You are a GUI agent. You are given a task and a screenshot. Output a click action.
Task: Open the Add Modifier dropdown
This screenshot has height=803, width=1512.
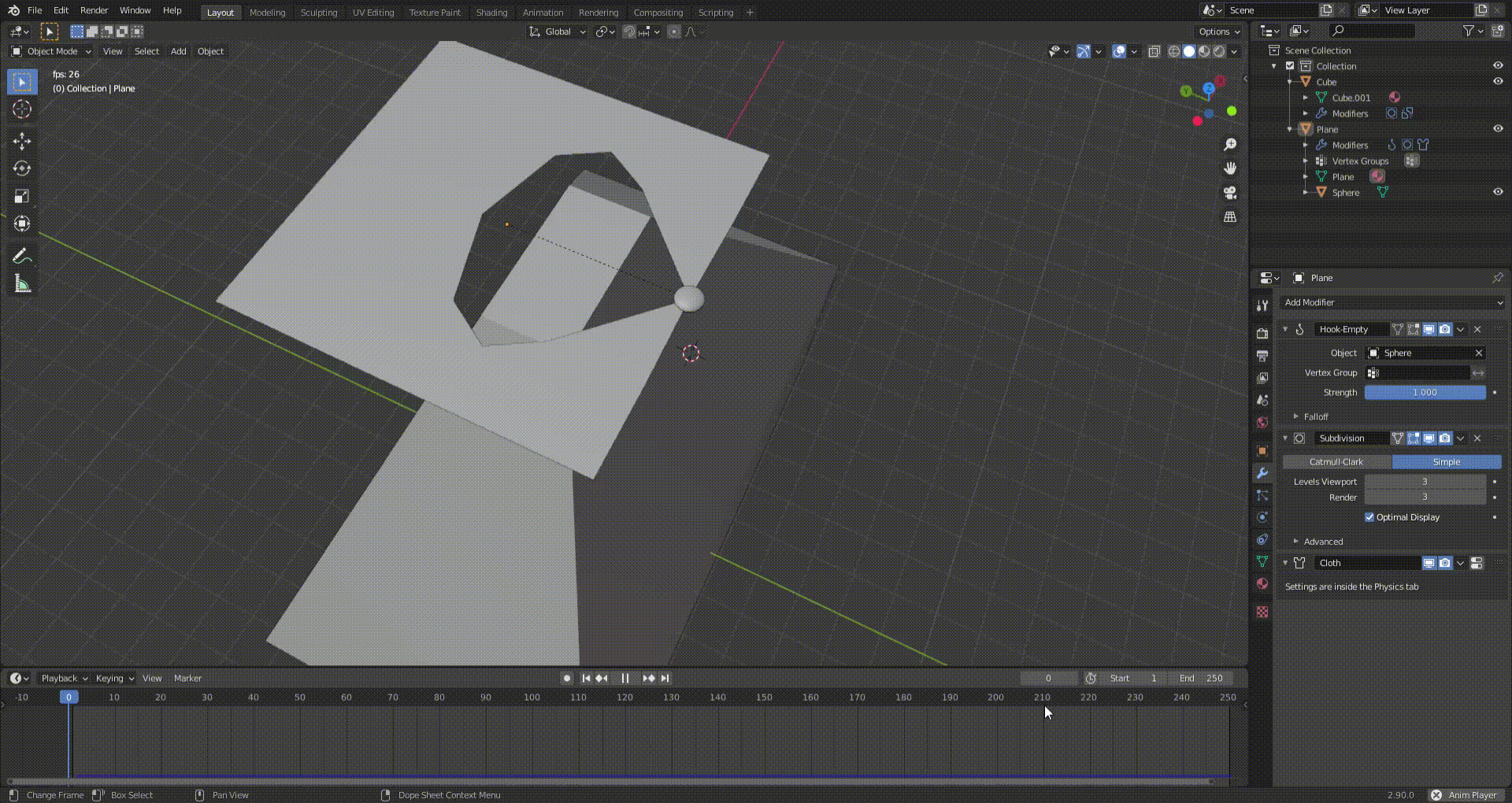[1392, 302]
